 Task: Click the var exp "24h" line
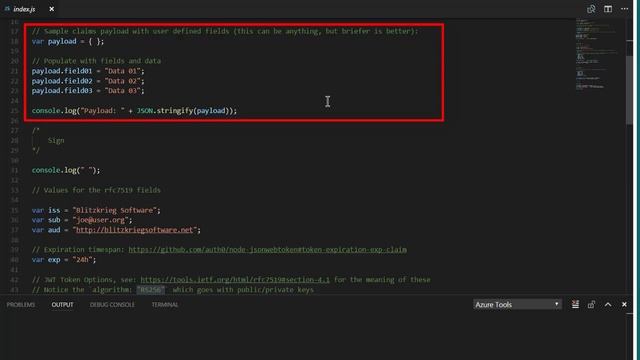64,260
